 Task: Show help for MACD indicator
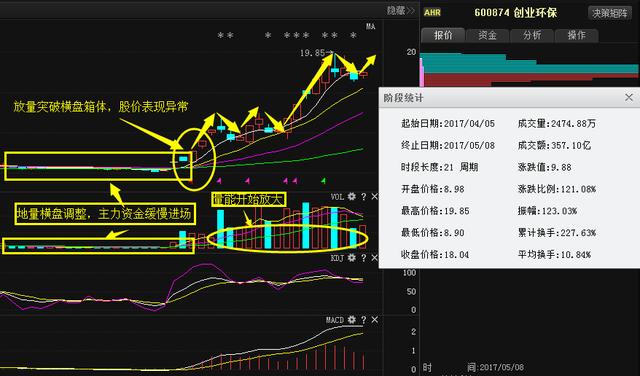363,320
